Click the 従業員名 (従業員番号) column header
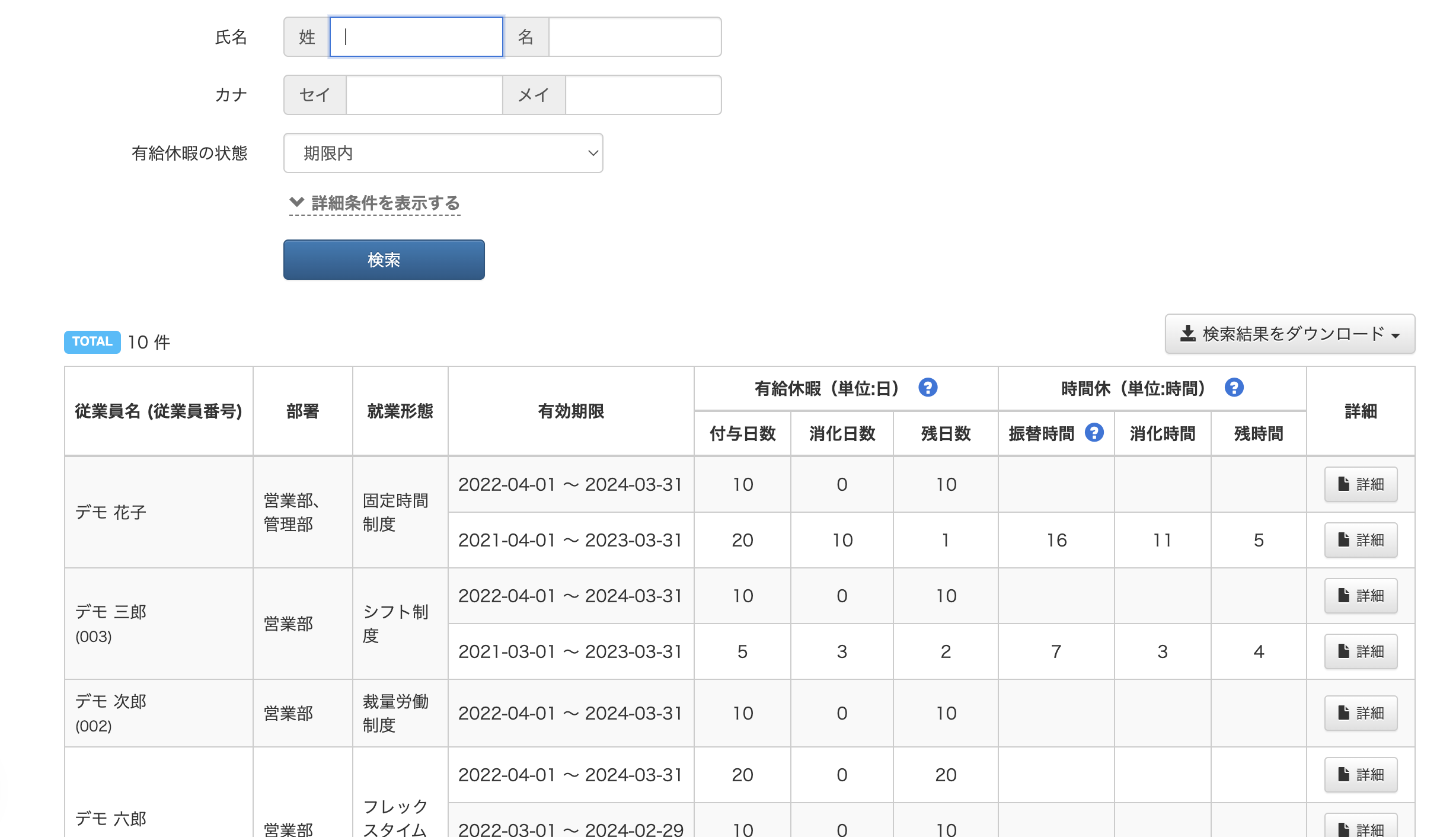1456x837 pixels. point(159,411)
